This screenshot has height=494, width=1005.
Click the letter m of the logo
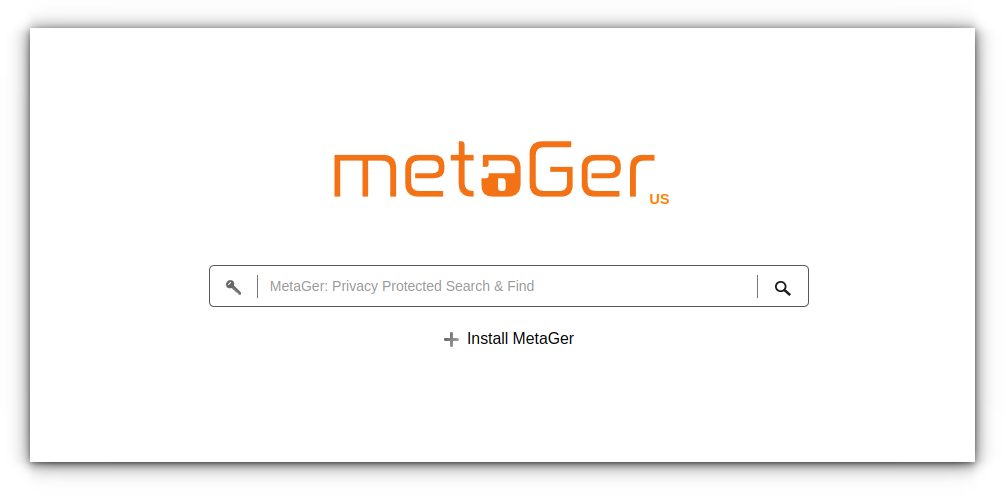pos(361,176)
